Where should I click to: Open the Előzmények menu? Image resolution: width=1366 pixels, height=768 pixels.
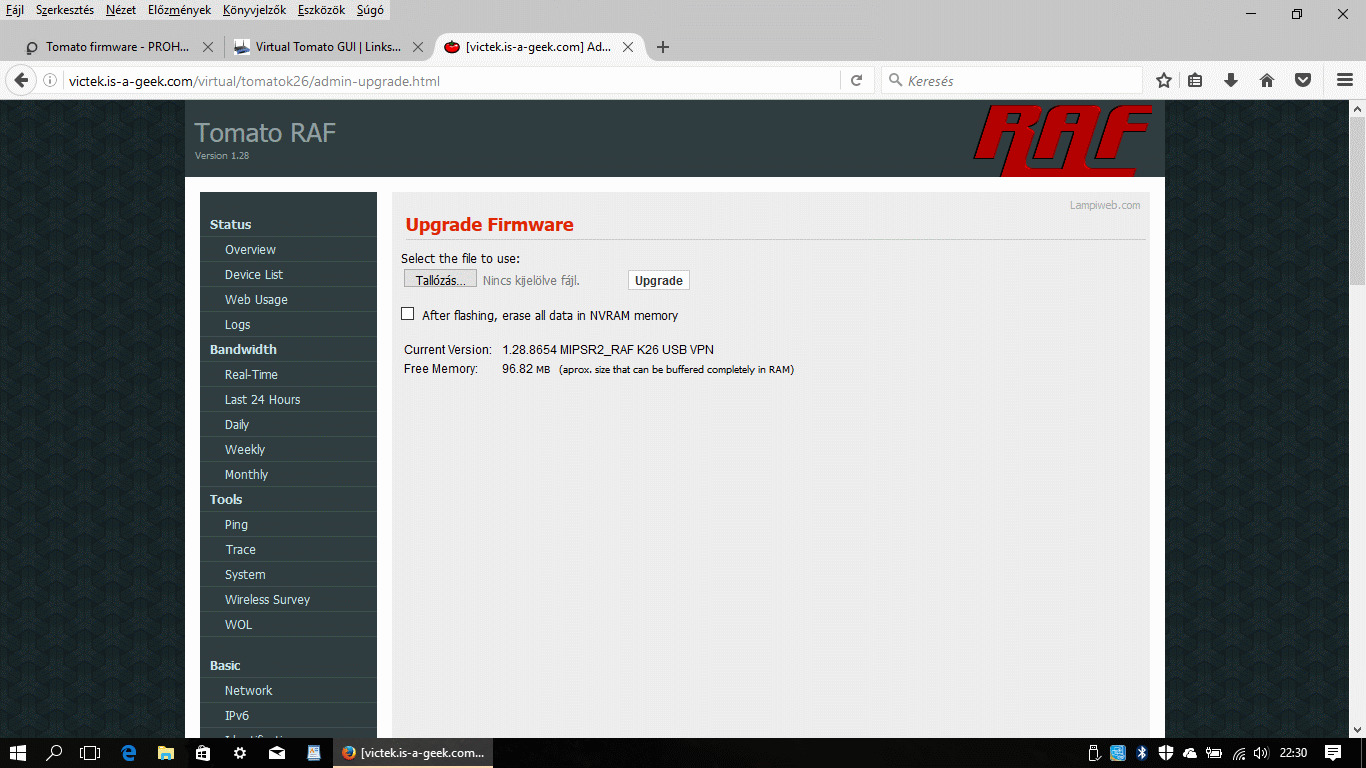click(x=180, y=10)
